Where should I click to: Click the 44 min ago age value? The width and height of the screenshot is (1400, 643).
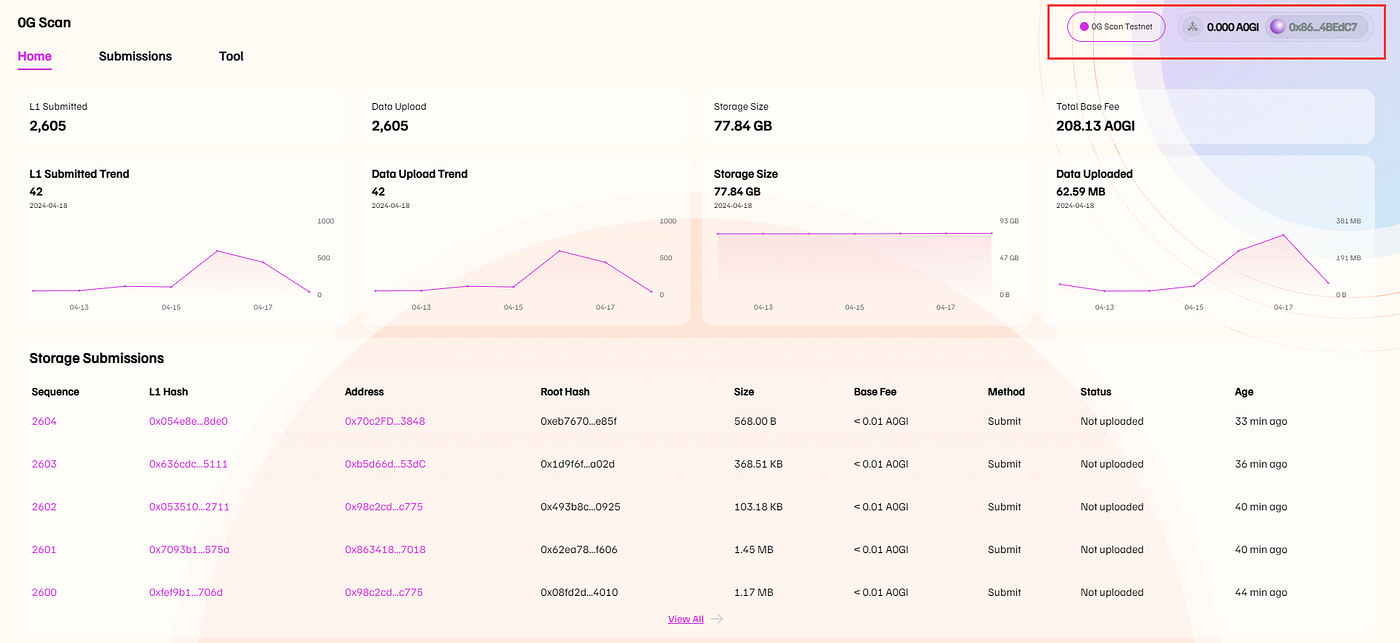(x=1261, y=592)
